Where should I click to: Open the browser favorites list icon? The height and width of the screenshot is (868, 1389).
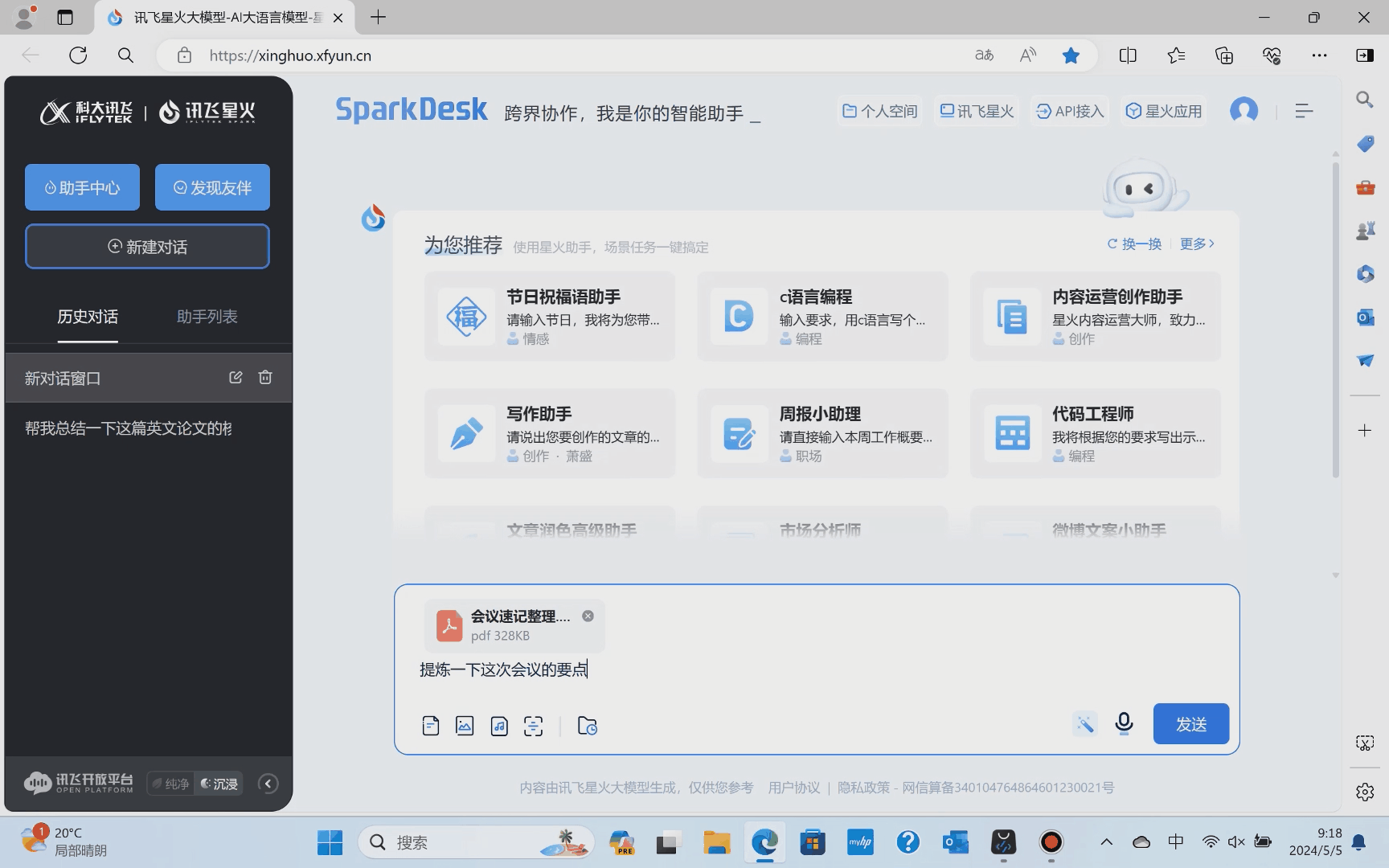pos(1176,55)
